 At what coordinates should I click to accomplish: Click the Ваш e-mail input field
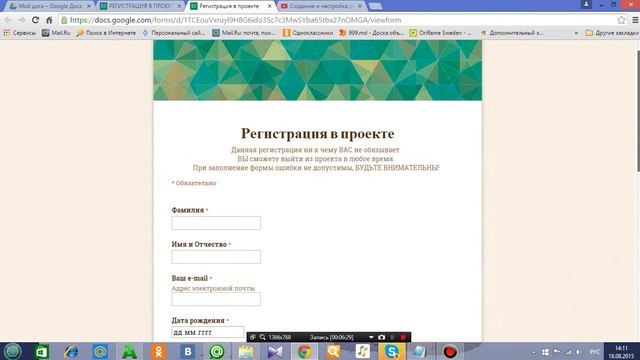[x=216, y=299]
